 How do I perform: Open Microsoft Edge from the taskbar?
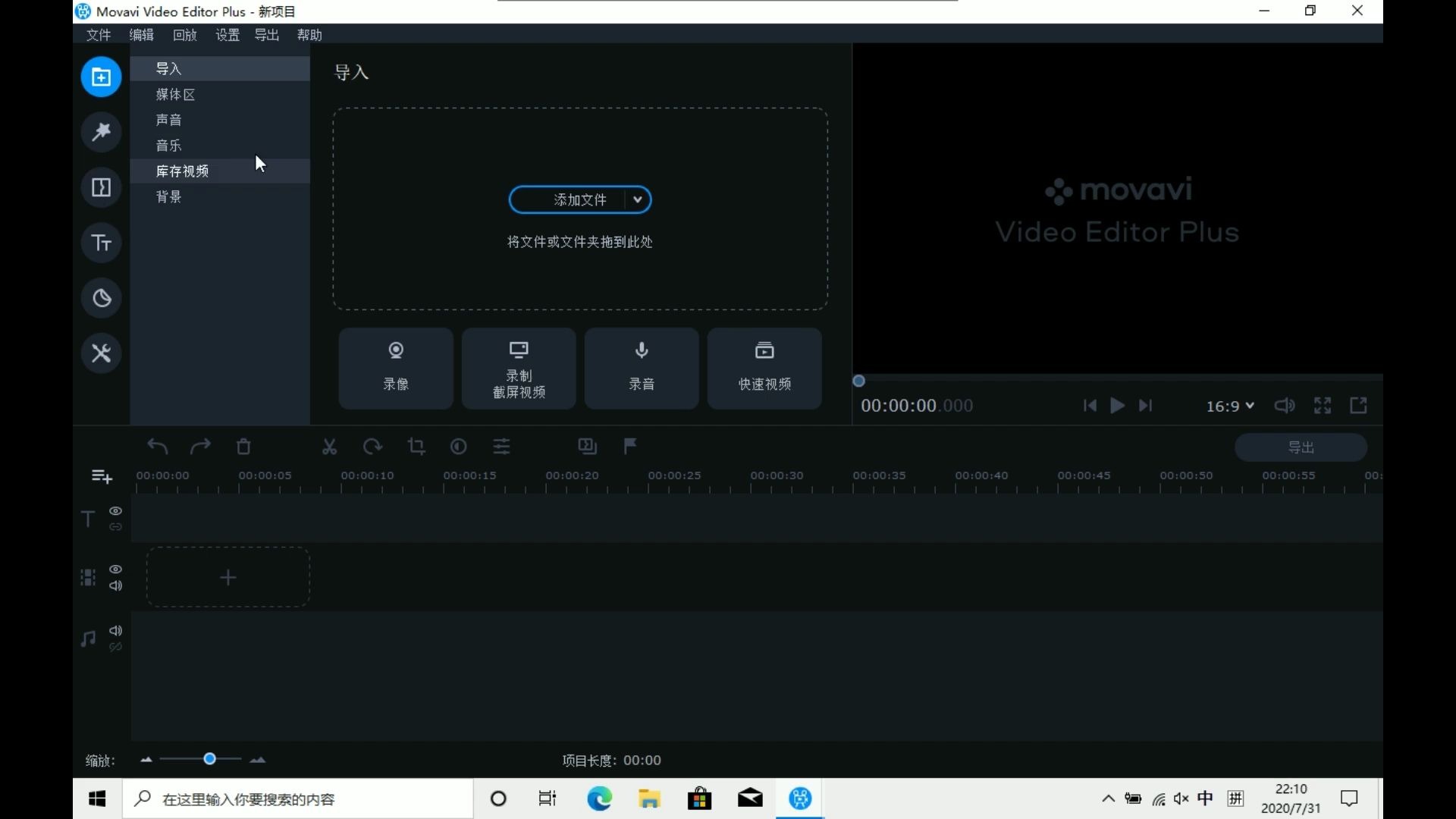pos(600,799)
